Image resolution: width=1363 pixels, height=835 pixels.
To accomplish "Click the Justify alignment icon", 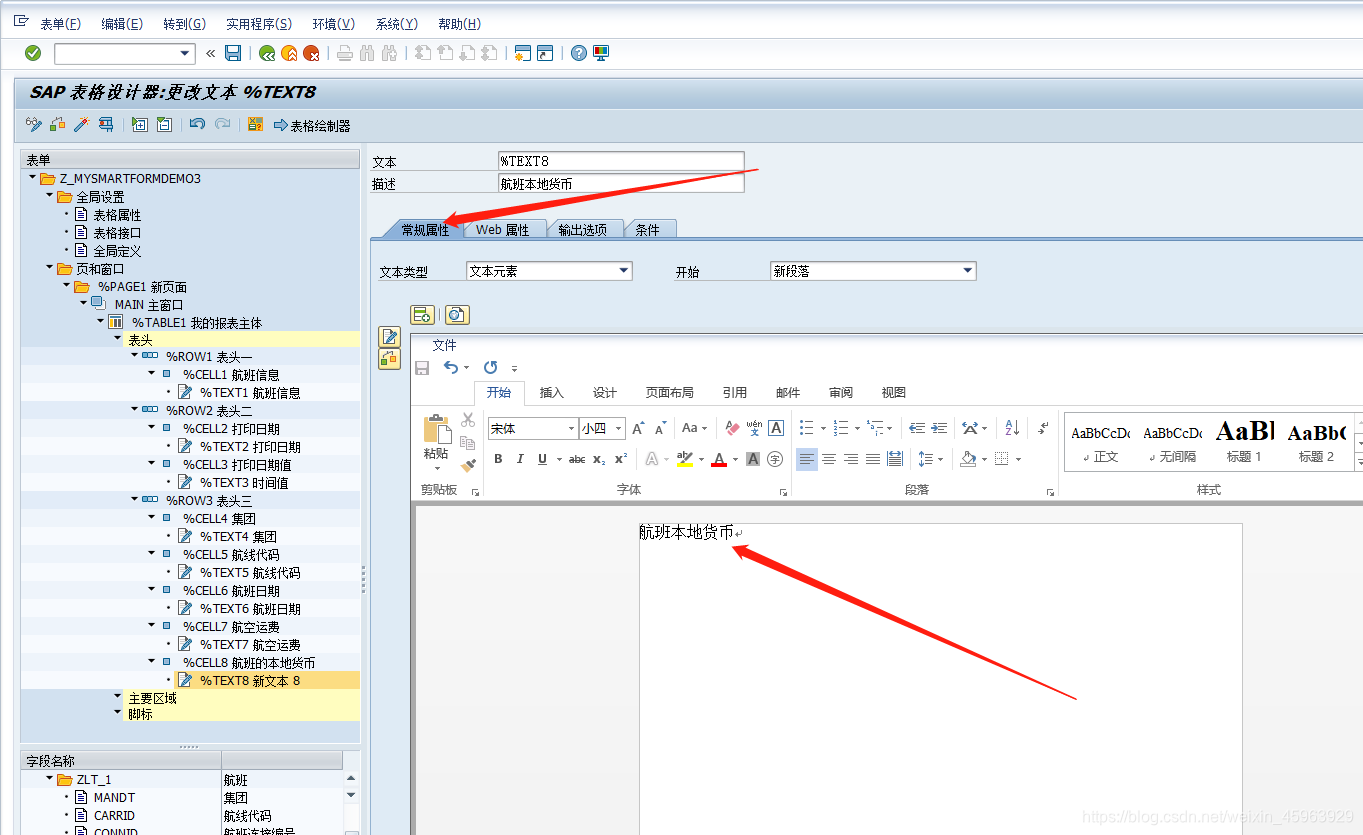I will click(x=873, y=459).
